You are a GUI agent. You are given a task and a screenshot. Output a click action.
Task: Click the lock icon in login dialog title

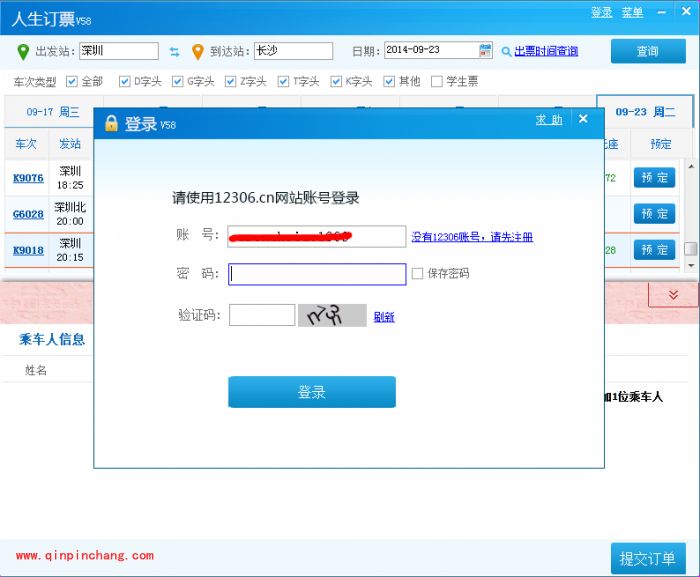click(x=111, y=123)
